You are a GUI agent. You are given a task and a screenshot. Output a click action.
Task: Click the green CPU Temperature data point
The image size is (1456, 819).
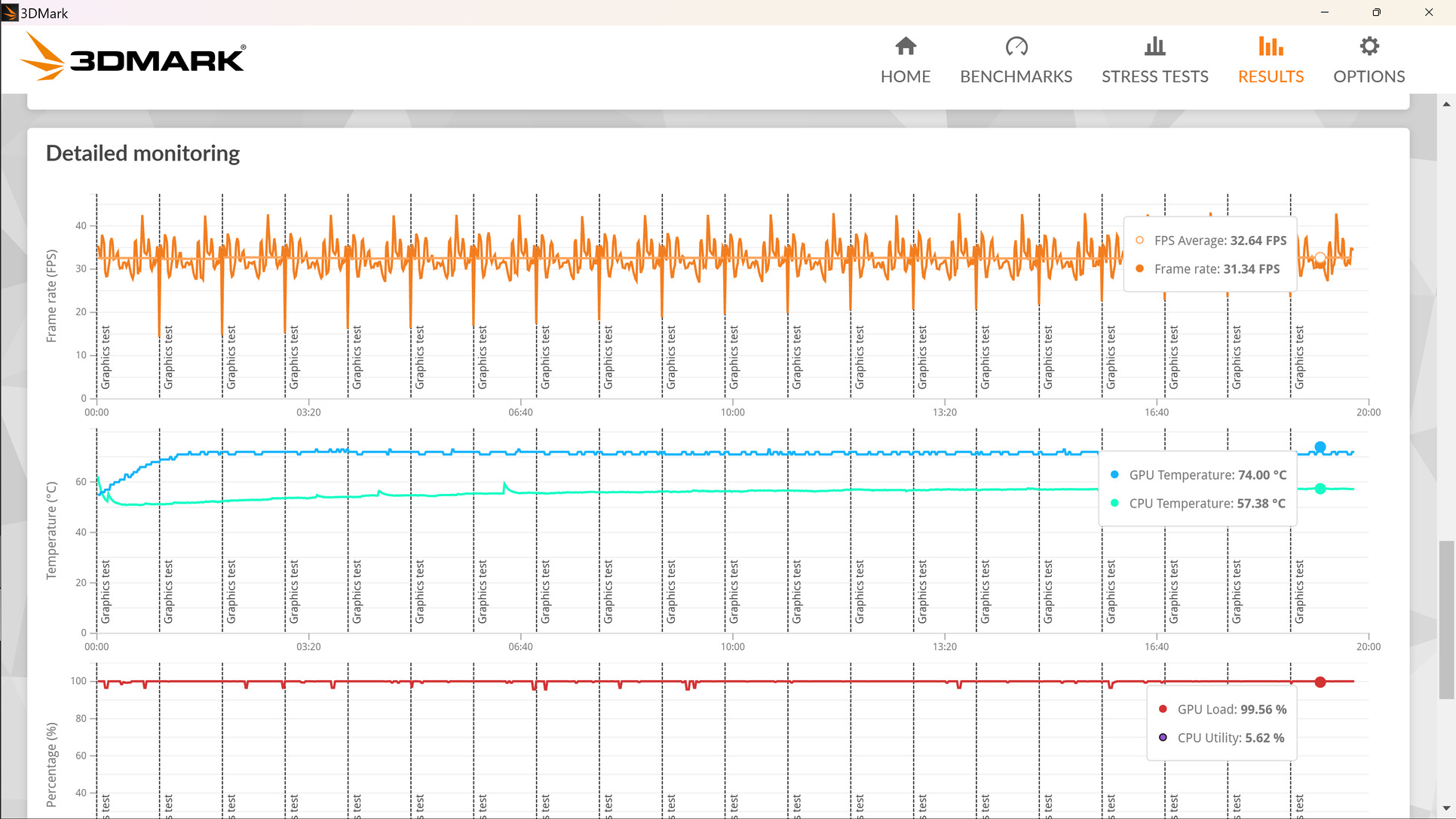[1320, 489]
